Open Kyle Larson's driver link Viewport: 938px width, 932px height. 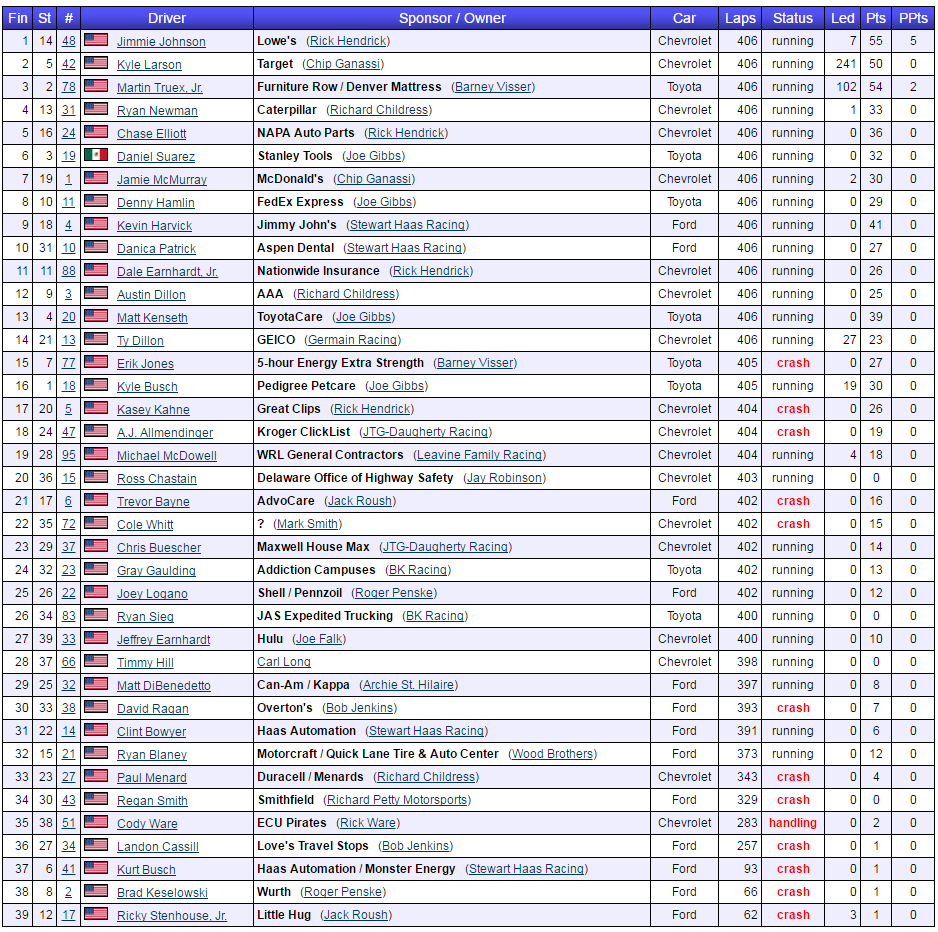click(x=149, y=65)
